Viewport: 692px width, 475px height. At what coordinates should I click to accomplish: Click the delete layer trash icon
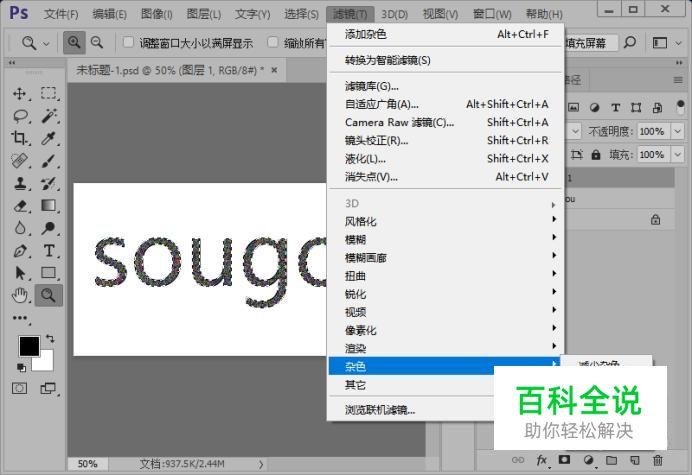(658, 460)
